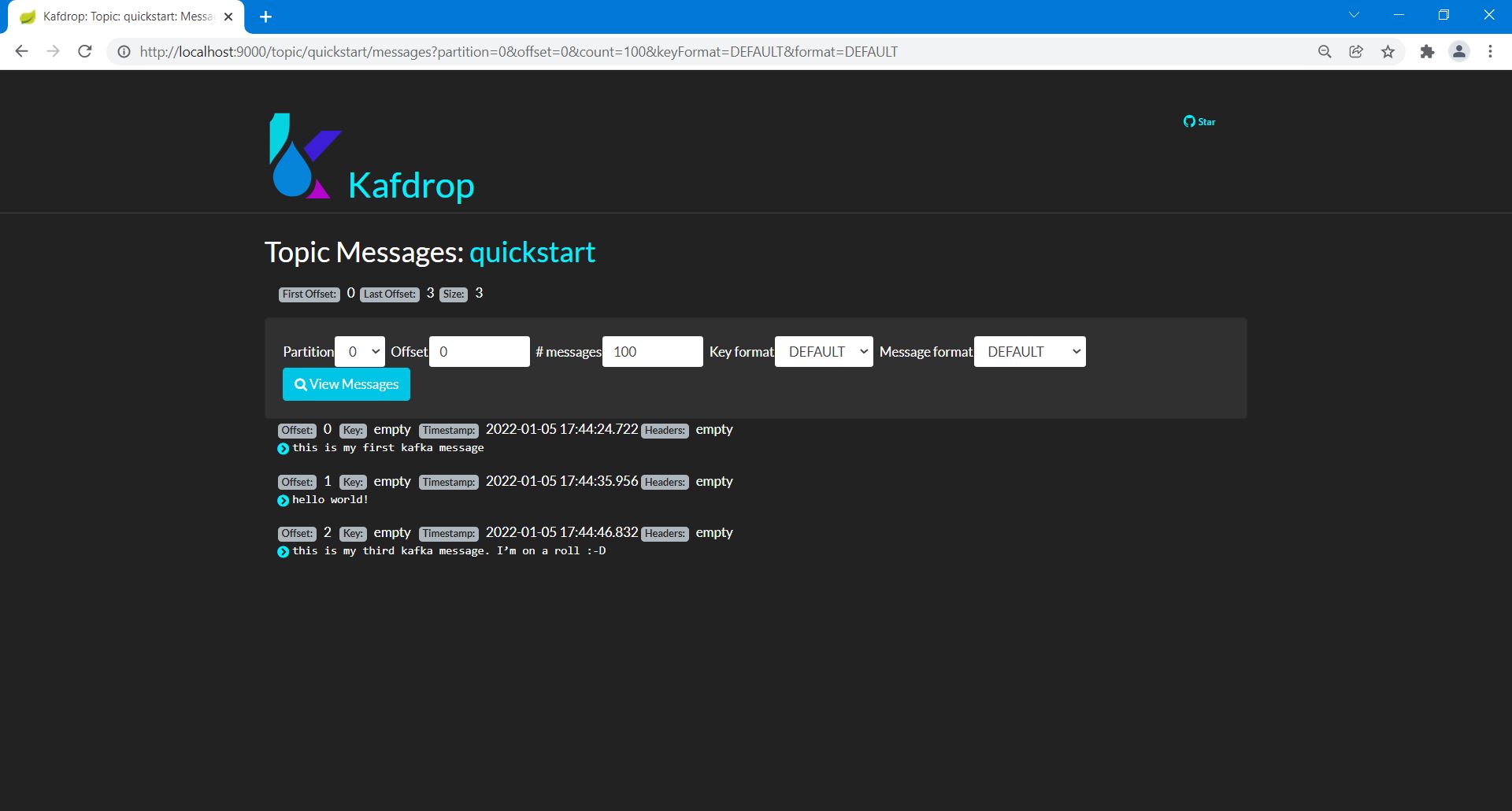The height and width of the screenshot is (811, 1512).
Task: Open browser zoom magnifier icon
Action: [x=1325, y=52]
